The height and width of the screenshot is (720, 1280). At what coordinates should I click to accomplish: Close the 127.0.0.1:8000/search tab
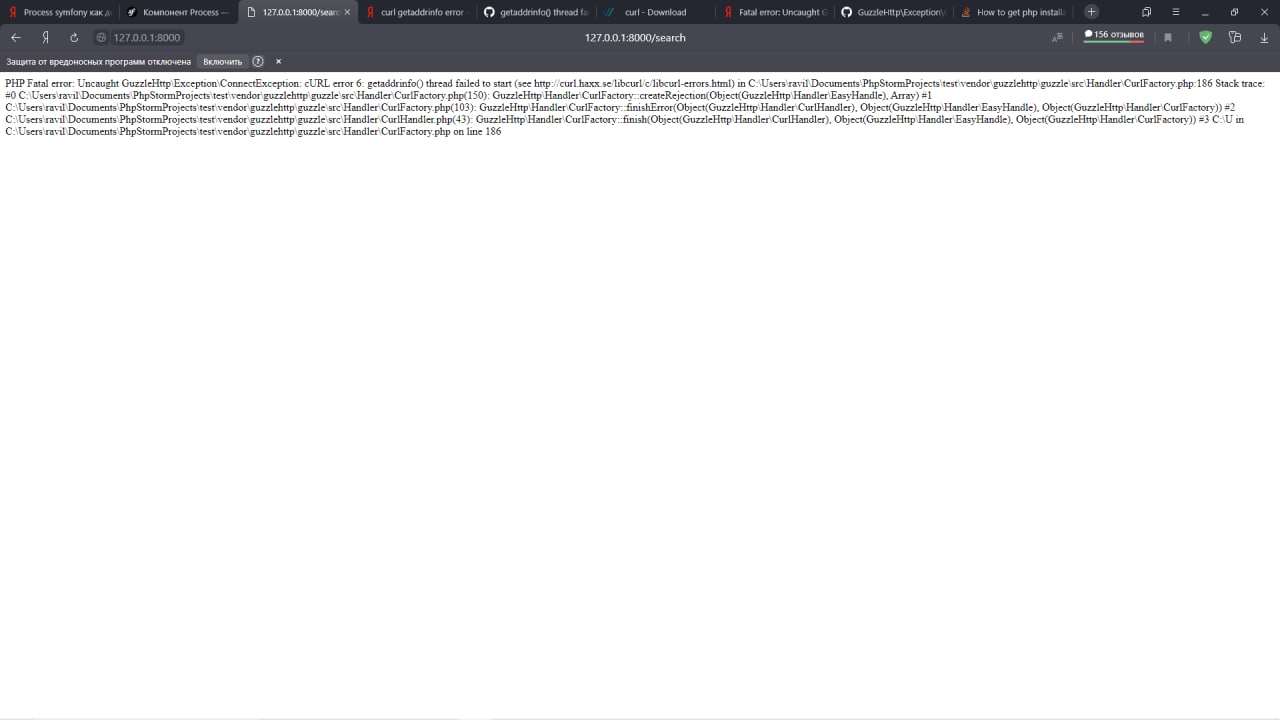(x=347, y=12)
